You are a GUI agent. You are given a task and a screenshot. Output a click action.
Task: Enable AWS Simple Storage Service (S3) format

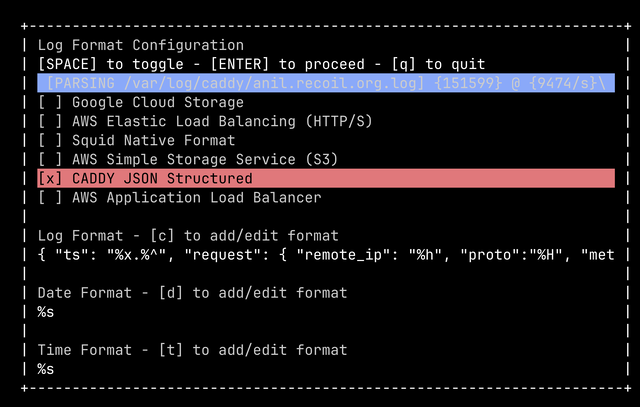tap(49, 159)
